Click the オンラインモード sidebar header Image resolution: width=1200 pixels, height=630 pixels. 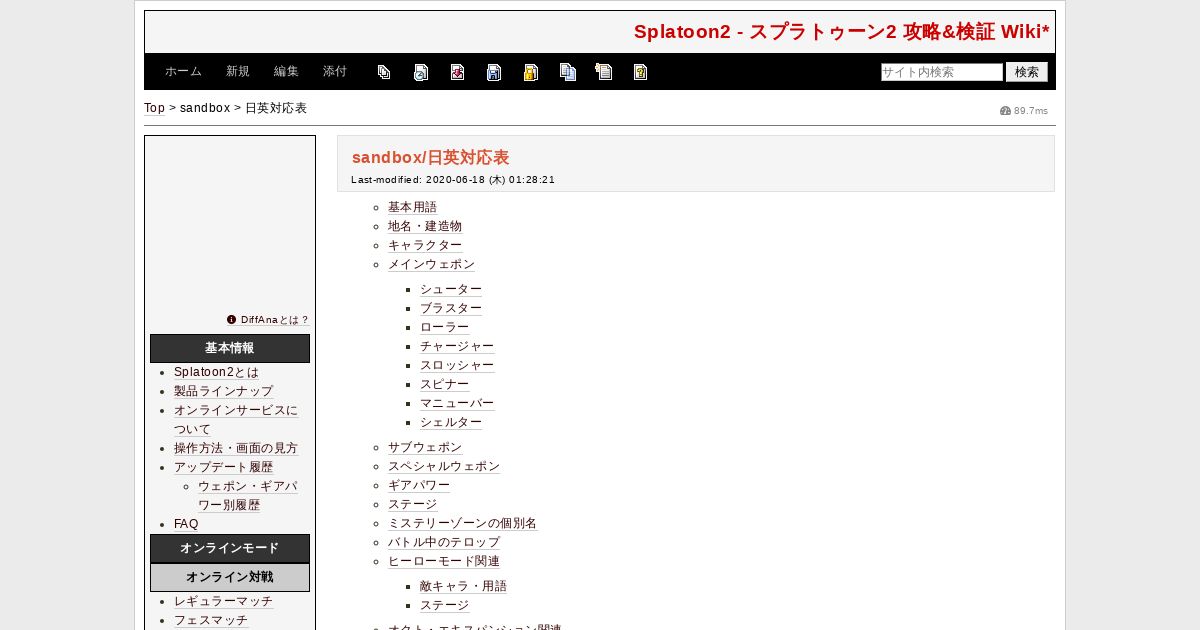[x=230, y=548]
